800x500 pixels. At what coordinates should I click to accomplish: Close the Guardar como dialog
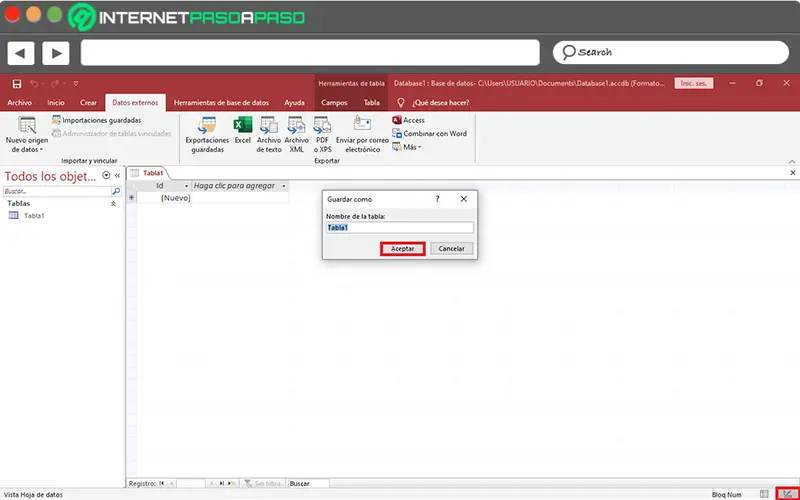tap(464, 199)
